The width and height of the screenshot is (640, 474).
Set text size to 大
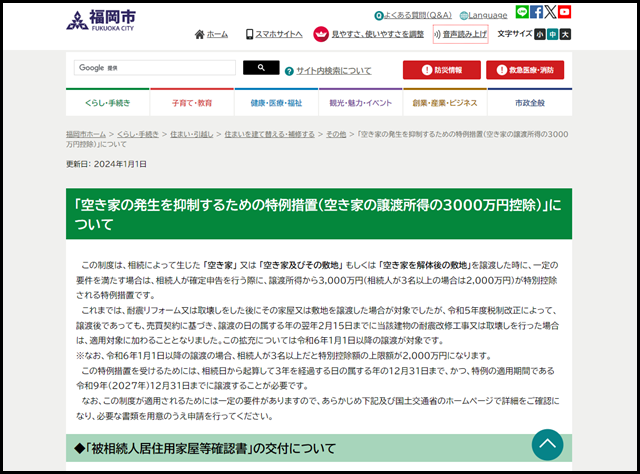pyautogui.click(x=565, y=35)
